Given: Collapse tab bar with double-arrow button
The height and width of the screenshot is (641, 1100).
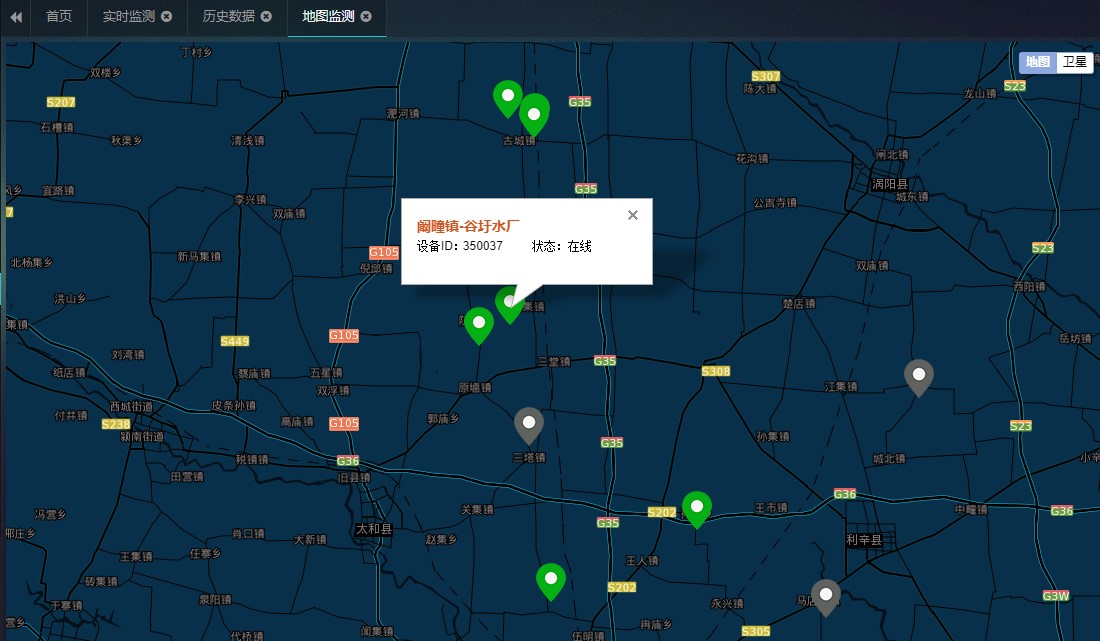Looking at the screenshot, I should tap(16, 17).
